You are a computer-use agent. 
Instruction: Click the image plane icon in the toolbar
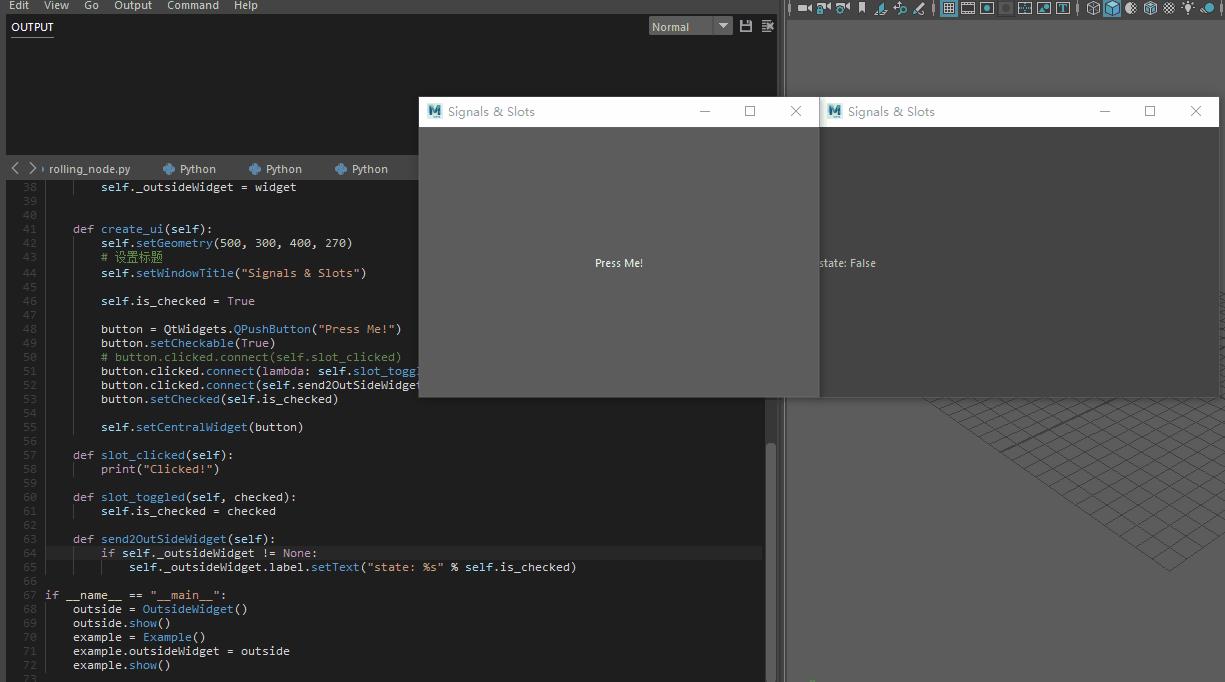pyautogui.click(x=880, y=8)
